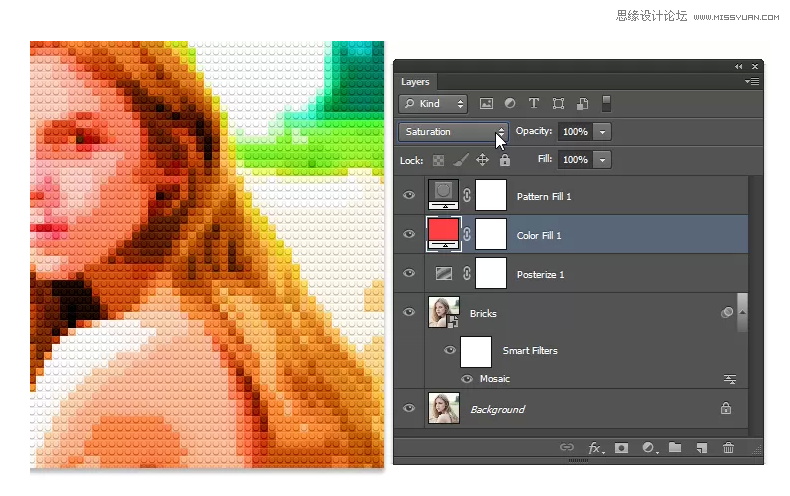Add a layer mask icon
The width and height of the screenshot is (790, 496).
621,448
